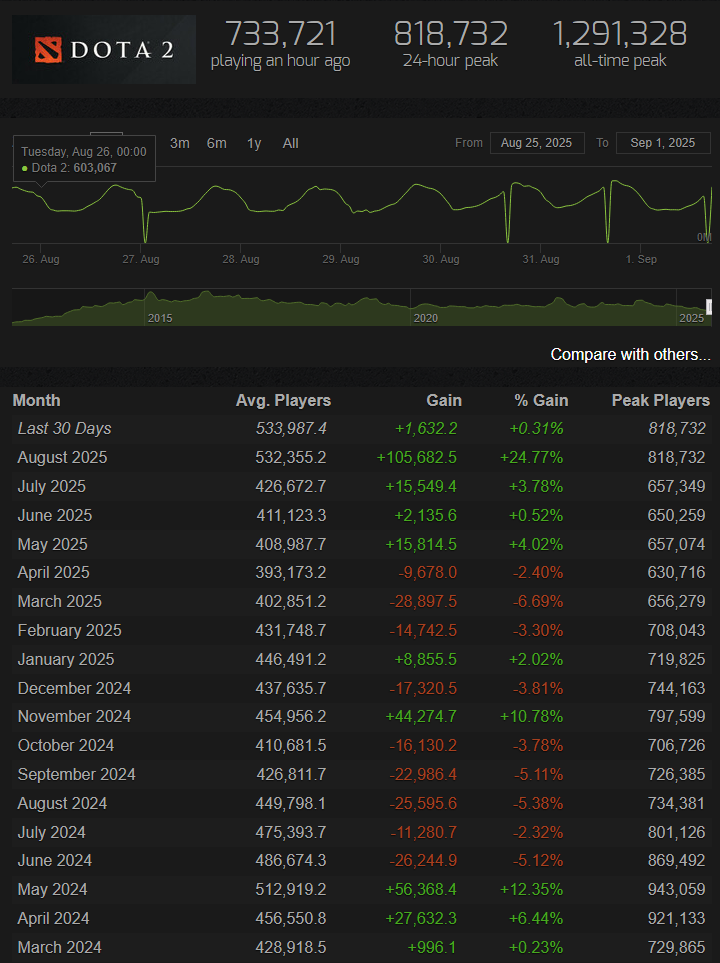Click 2020 area in navigator timeline
720x963 pixels.
[426, 317]
